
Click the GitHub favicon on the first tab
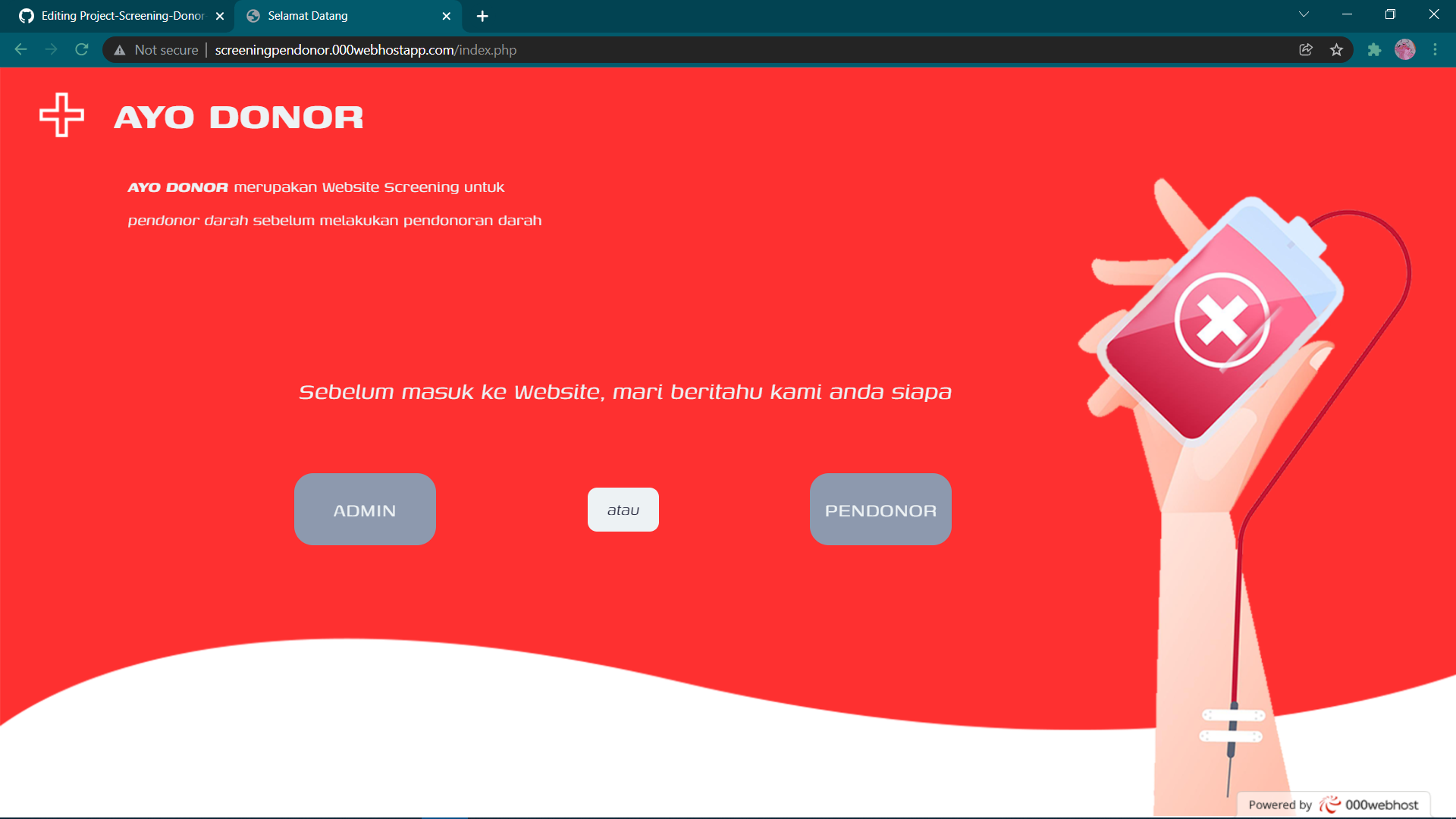coord(25,15)
